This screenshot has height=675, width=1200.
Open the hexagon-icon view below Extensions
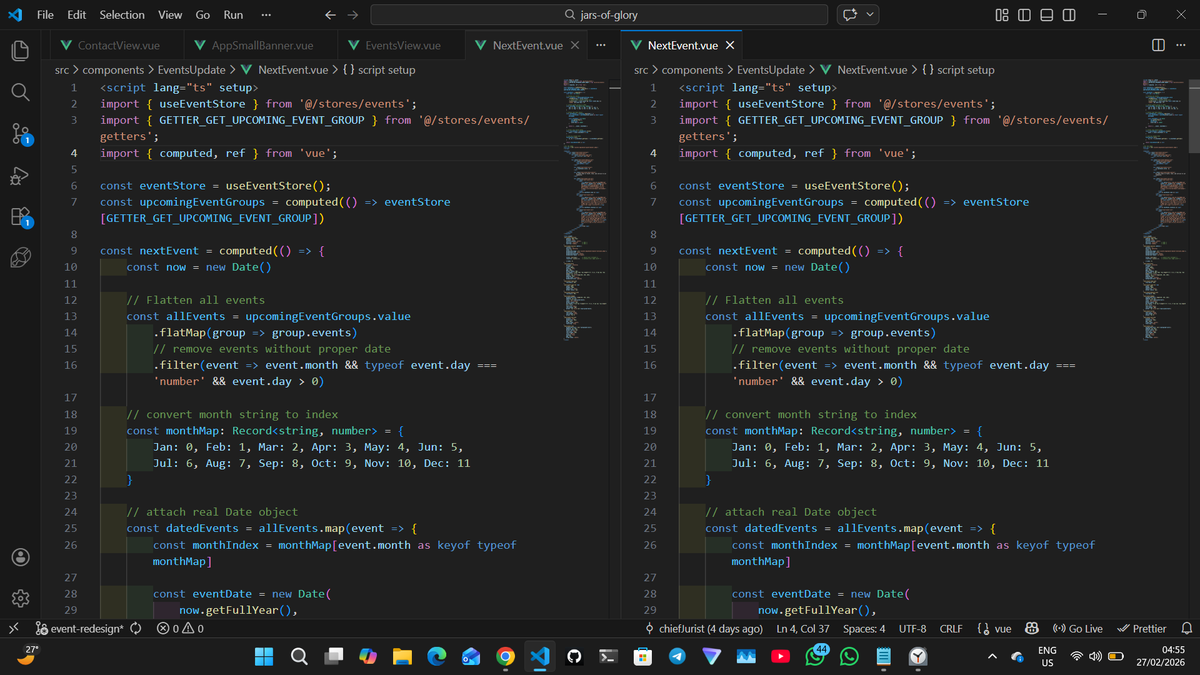20,258
